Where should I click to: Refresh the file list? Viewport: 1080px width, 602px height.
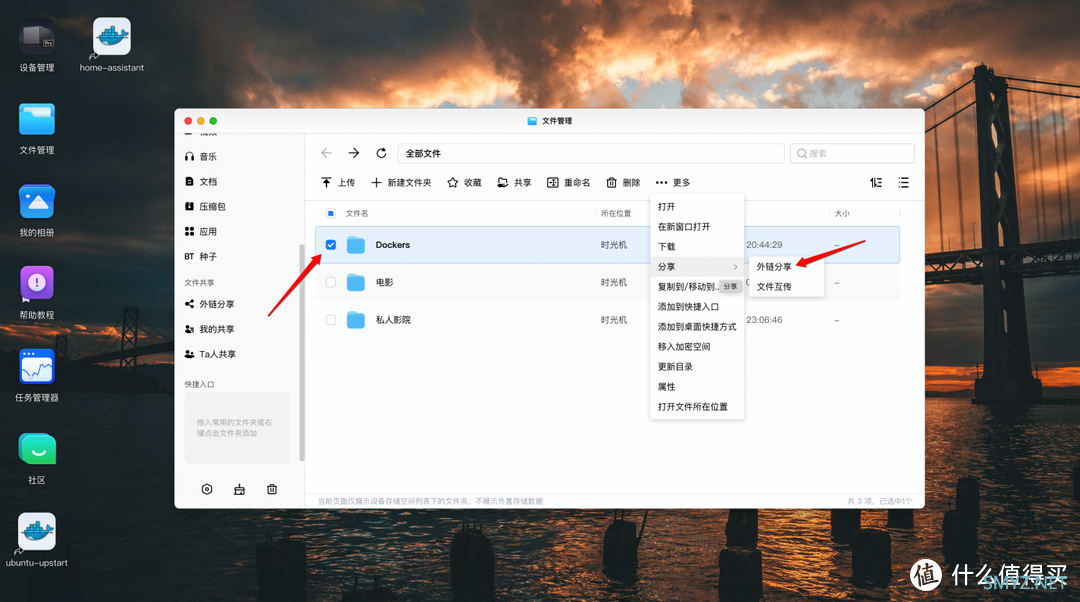[381, 153]
